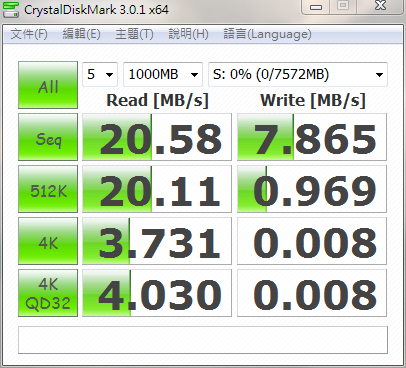
Task: Close the CrystalDiskMark window
Action: pos(380,7)
